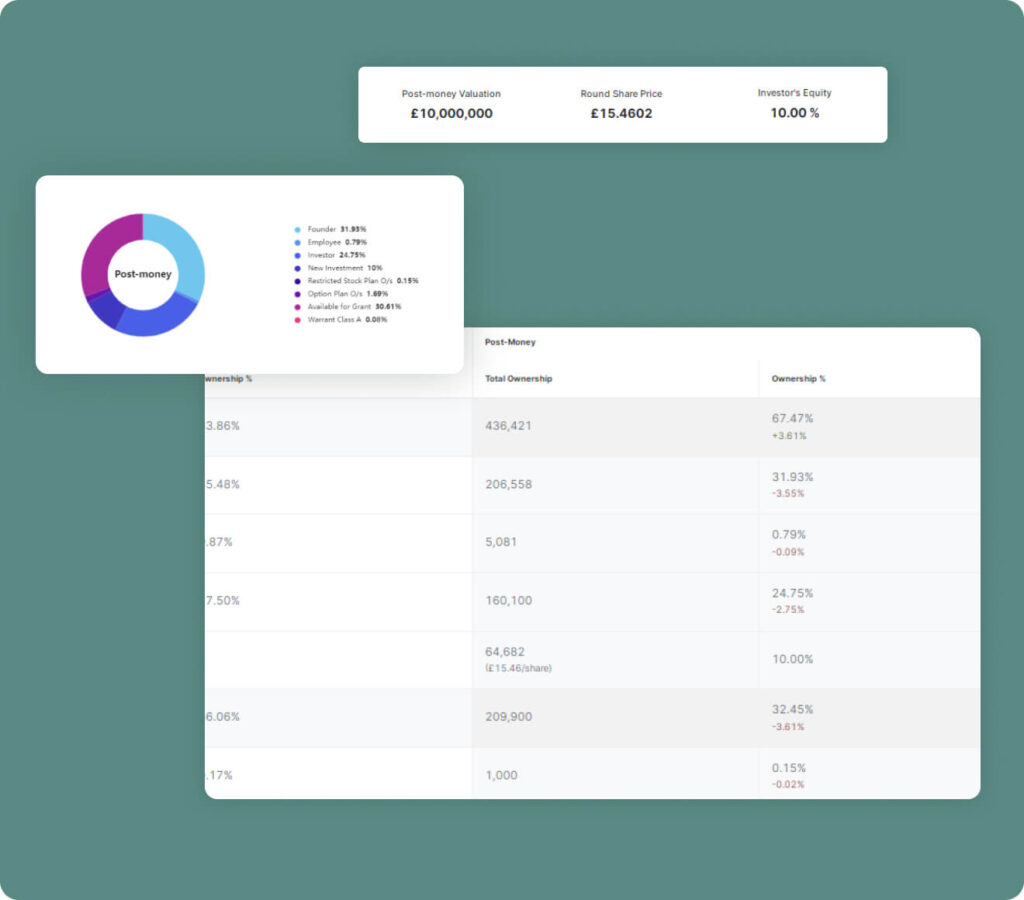This screenshot has width=1024, height=900.
Task: Click the Restricted Stock Plan legend dot
Action: tap(297, 281)
